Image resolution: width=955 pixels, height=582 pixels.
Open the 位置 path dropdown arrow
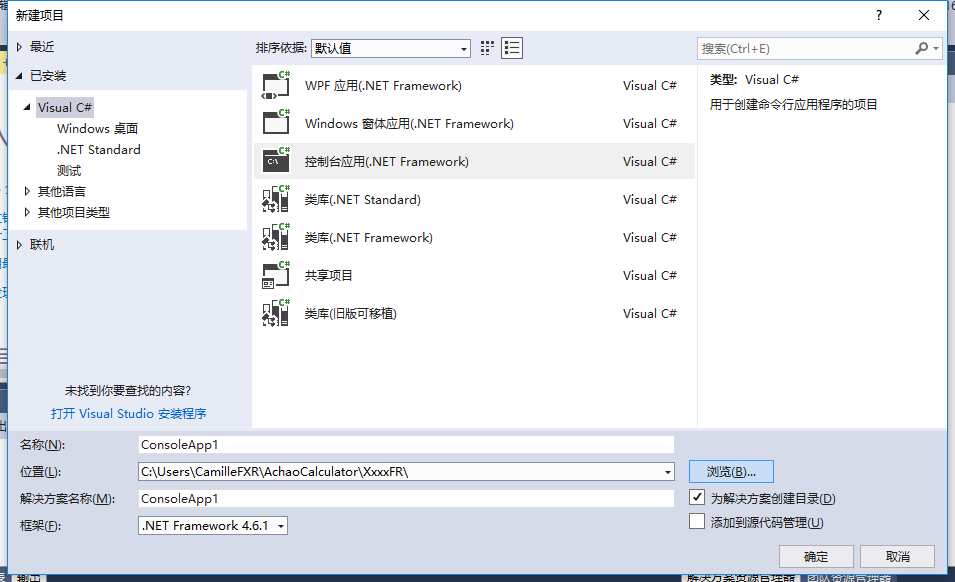point(668,472)
